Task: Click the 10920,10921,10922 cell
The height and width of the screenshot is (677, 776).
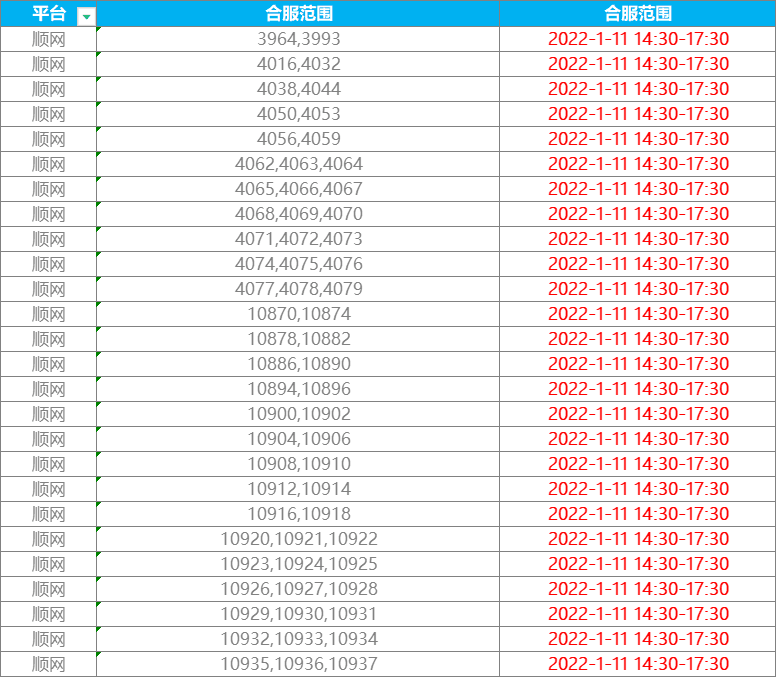Action: tap(298, 539)
